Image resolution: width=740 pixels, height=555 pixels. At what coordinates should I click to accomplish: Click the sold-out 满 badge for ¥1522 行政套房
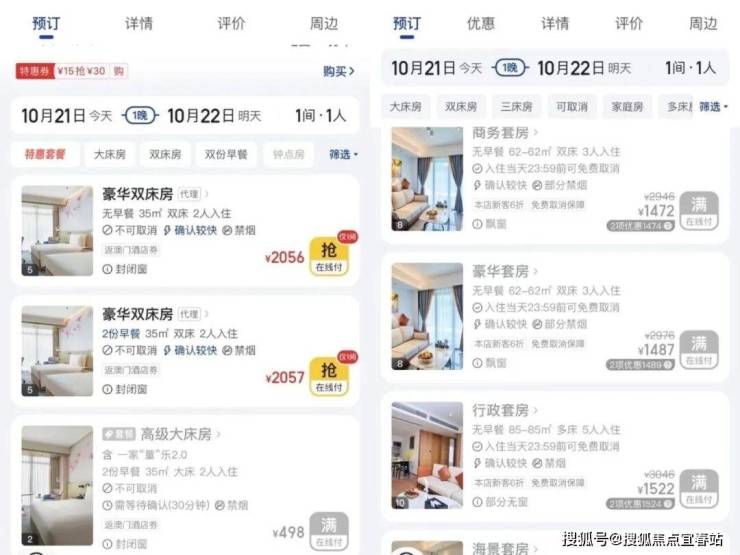[x=699, y=488]
